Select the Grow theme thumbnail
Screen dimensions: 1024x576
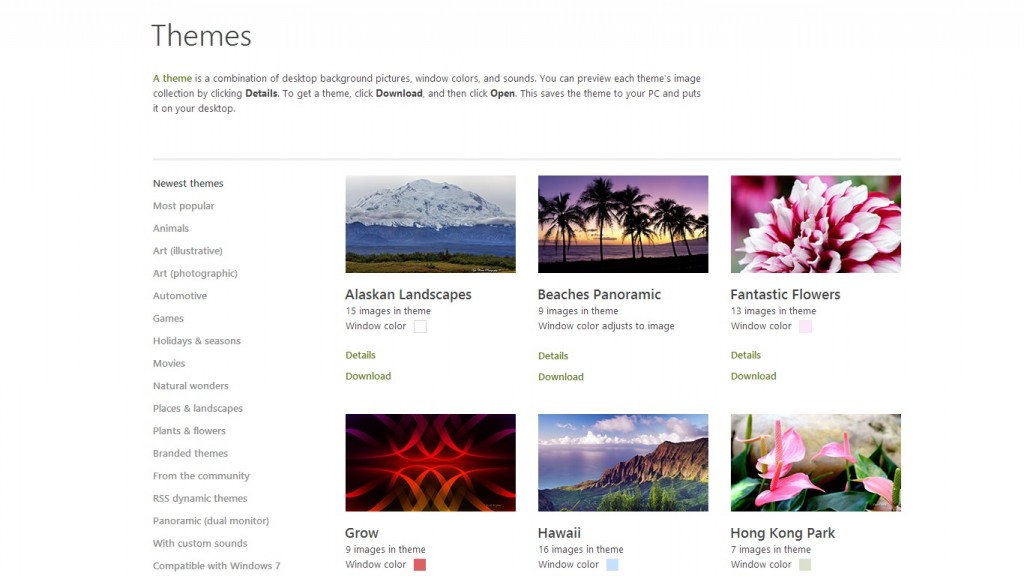coord(430,463)
